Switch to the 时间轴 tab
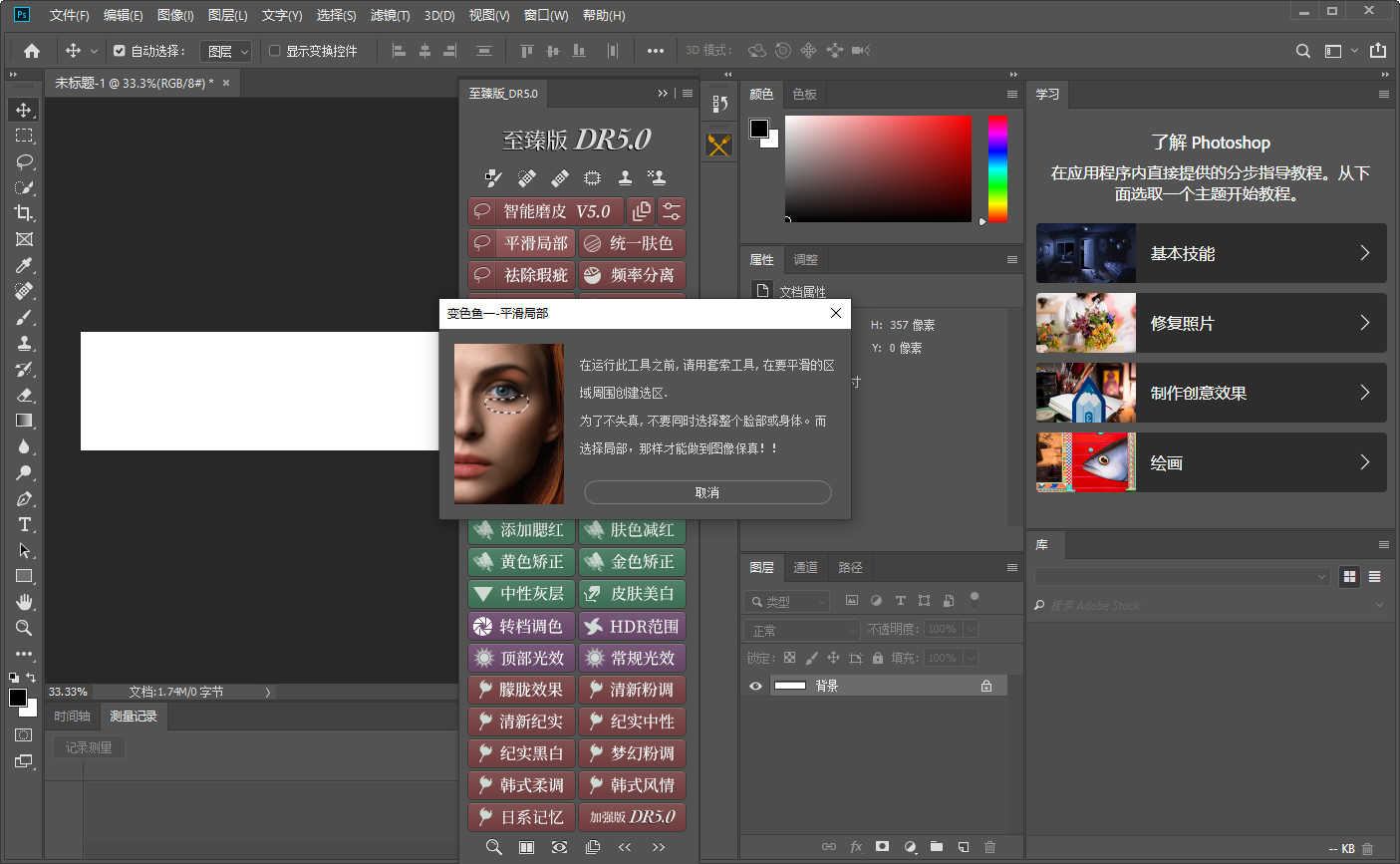 coord(72,716)
